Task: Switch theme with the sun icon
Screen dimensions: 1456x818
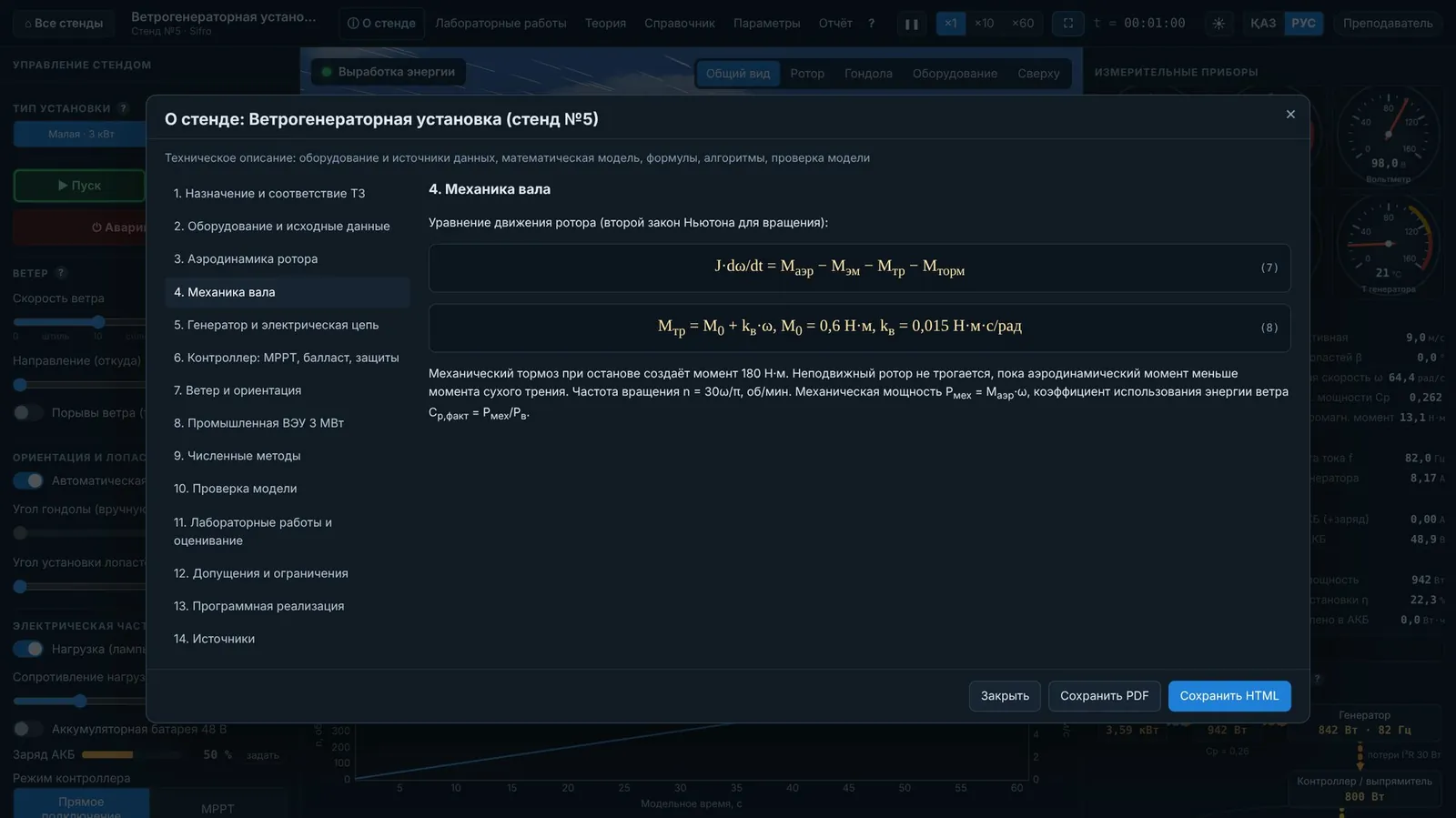Action: coord(1218,24)
